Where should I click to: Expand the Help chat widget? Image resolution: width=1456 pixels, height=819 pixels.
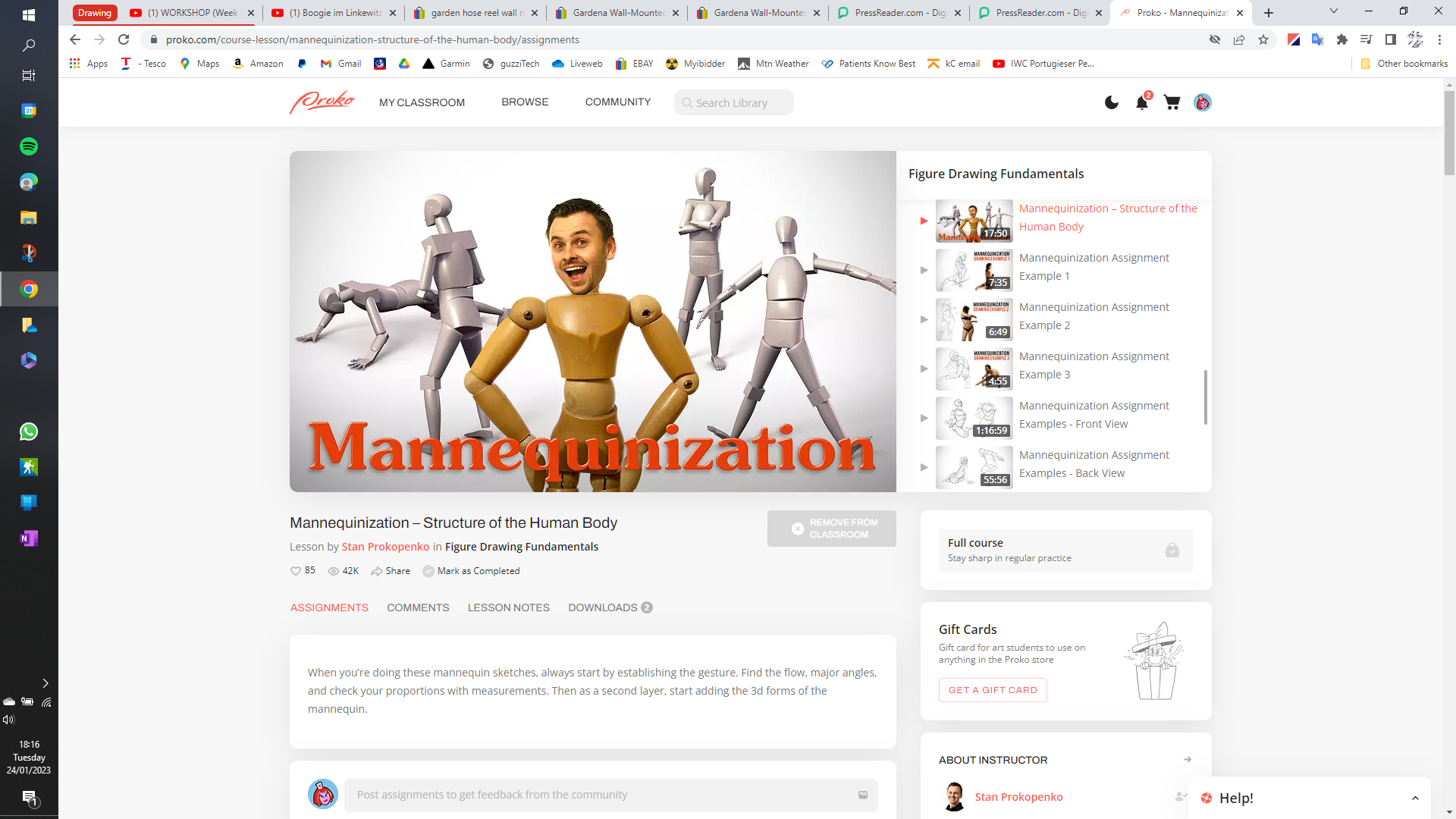[1415, 798]
